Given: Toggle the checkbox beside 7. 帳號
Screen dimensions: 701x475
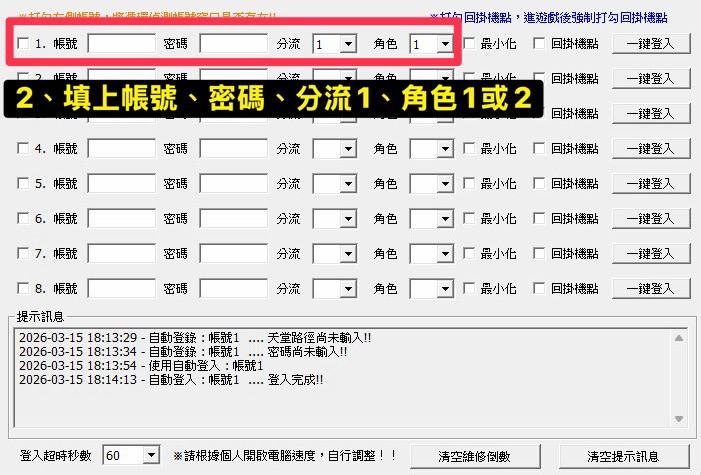Looking at the screenshot, I should [23, 253].
